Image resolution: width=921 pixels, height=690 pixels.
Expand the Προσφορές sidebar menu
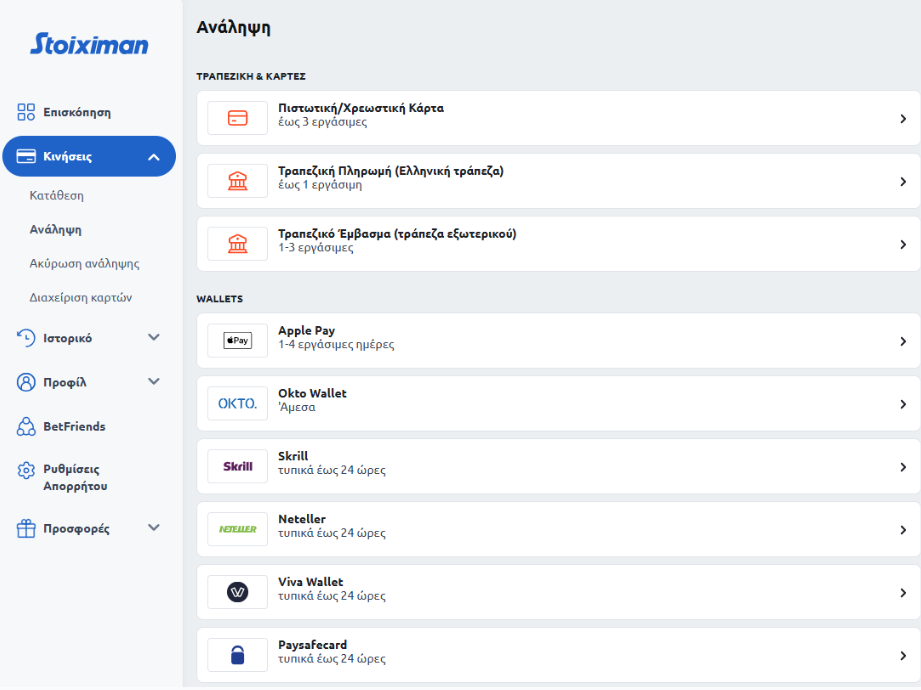[x=153, y=528]
